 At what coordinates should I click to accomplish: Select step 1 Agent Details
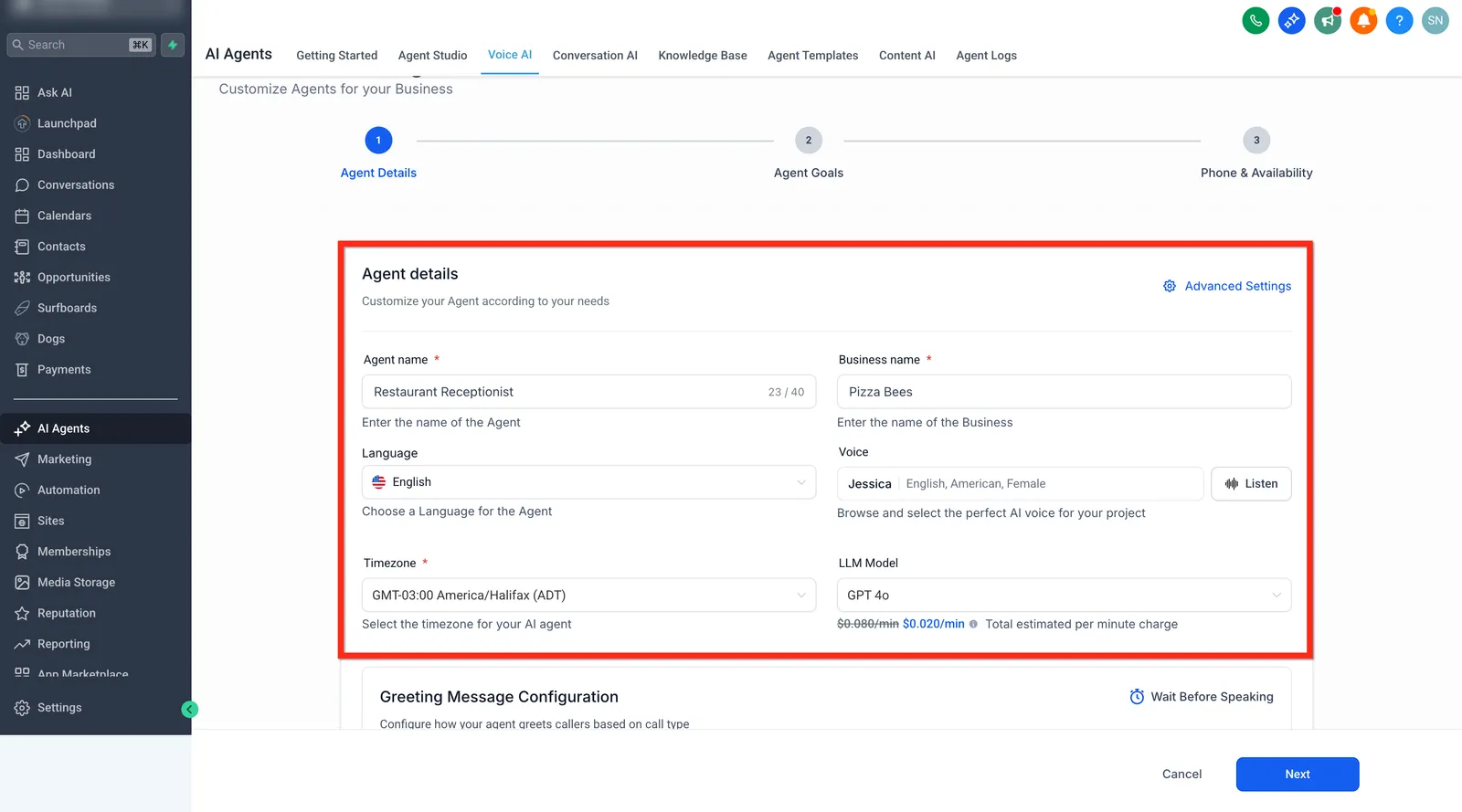378,140
